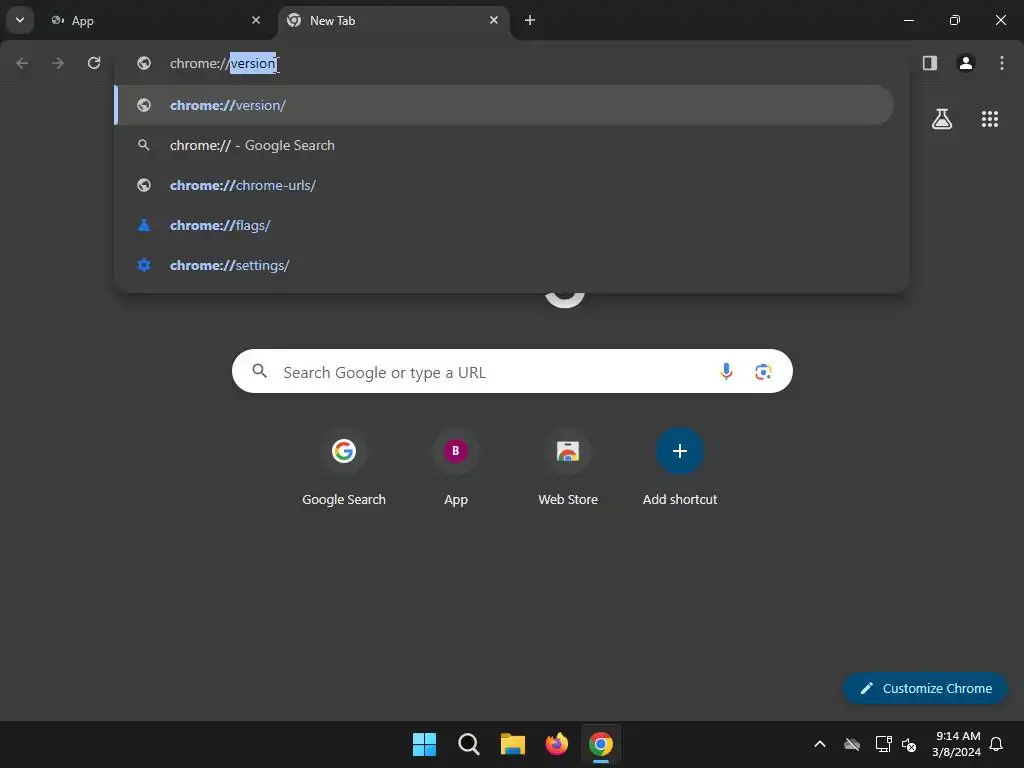Open the tab search dropdown arrow

coord(20,20)
